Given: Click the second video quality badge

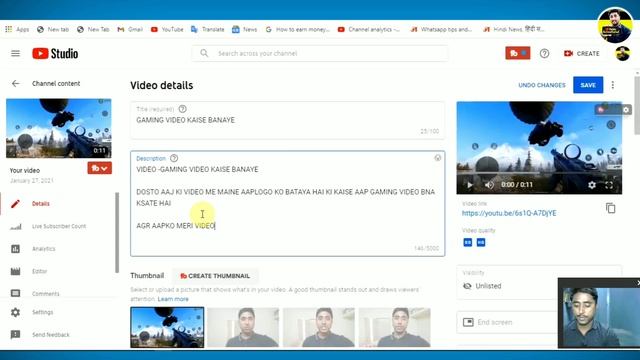Looking at the screenshot, I should click(x=481, y=242).
